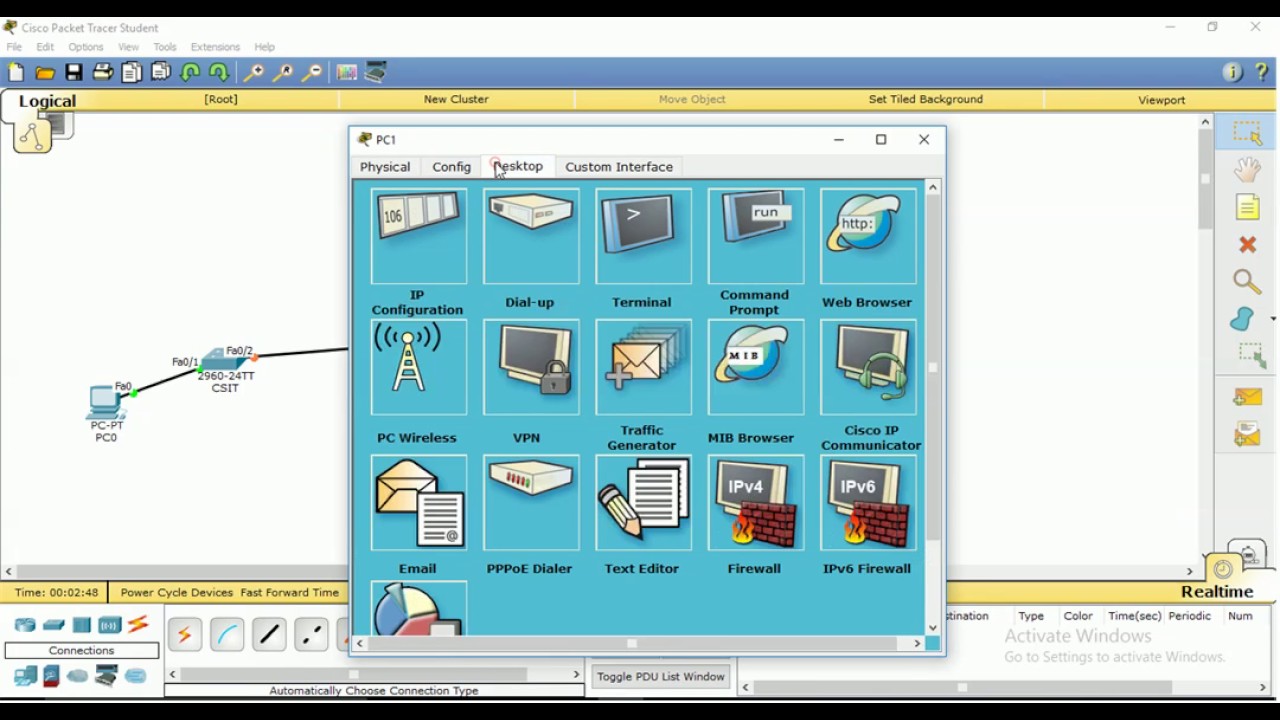This screenshot has height=720, width=1280.
Task: Choose the Add Complex PDU envelope
Action: coord(1247,434)
